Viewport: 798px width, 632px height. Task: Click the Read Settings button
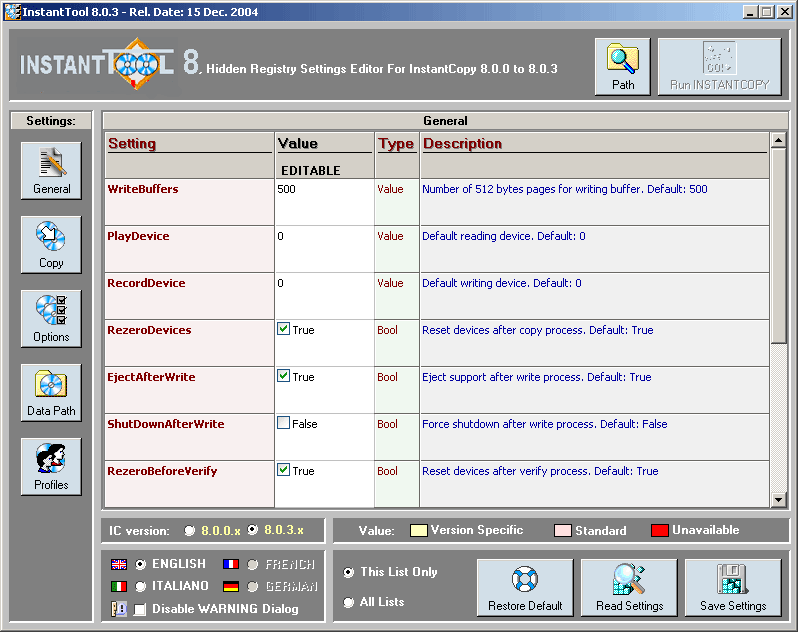(x=629, y=587)
